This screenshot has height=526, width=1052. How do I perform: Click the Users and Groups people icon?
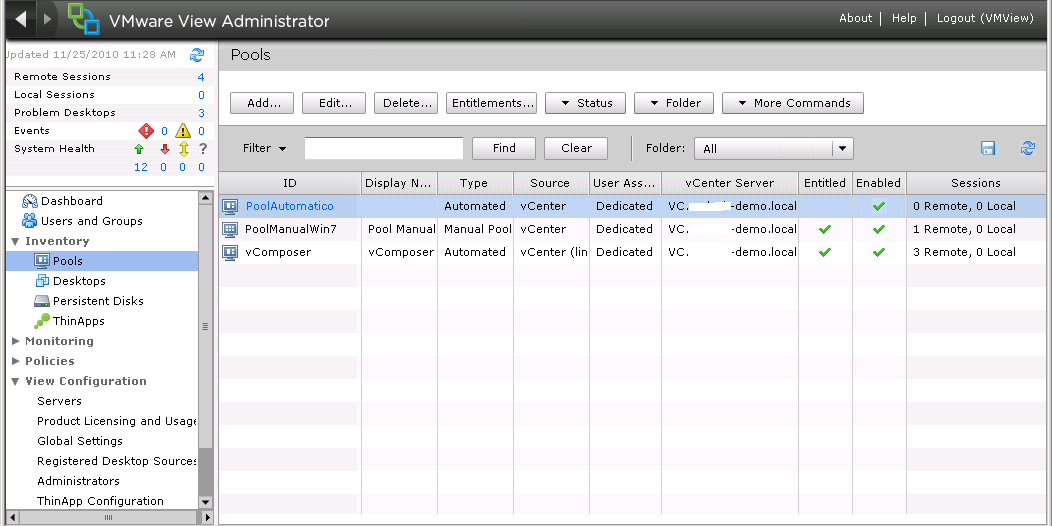tap(30, 221)
